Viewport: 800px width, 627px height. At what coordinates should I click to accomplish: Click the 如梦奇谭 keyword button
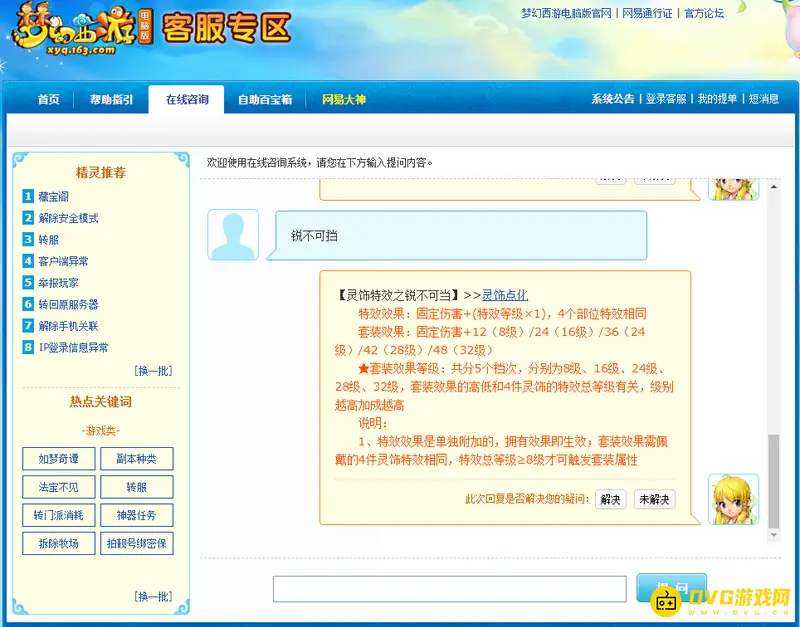[59, 459]
